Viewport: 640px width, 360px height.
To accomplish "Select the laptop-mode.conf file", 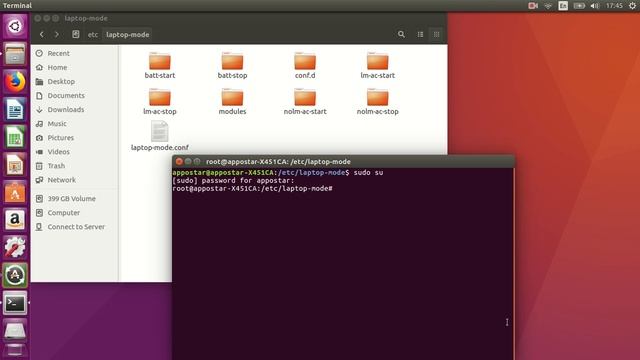I will (160, 136).
